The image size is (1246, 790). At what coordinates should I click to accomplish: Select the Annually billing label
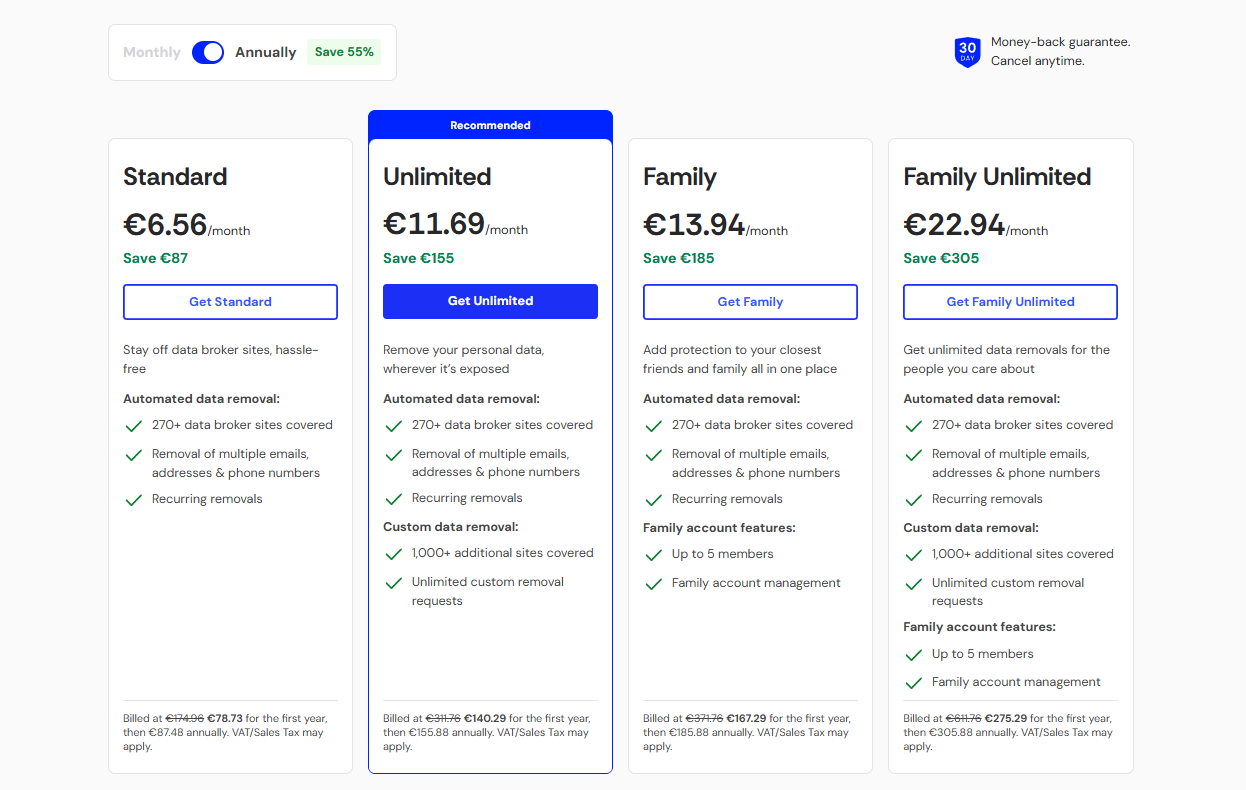(x=265, y=52)
